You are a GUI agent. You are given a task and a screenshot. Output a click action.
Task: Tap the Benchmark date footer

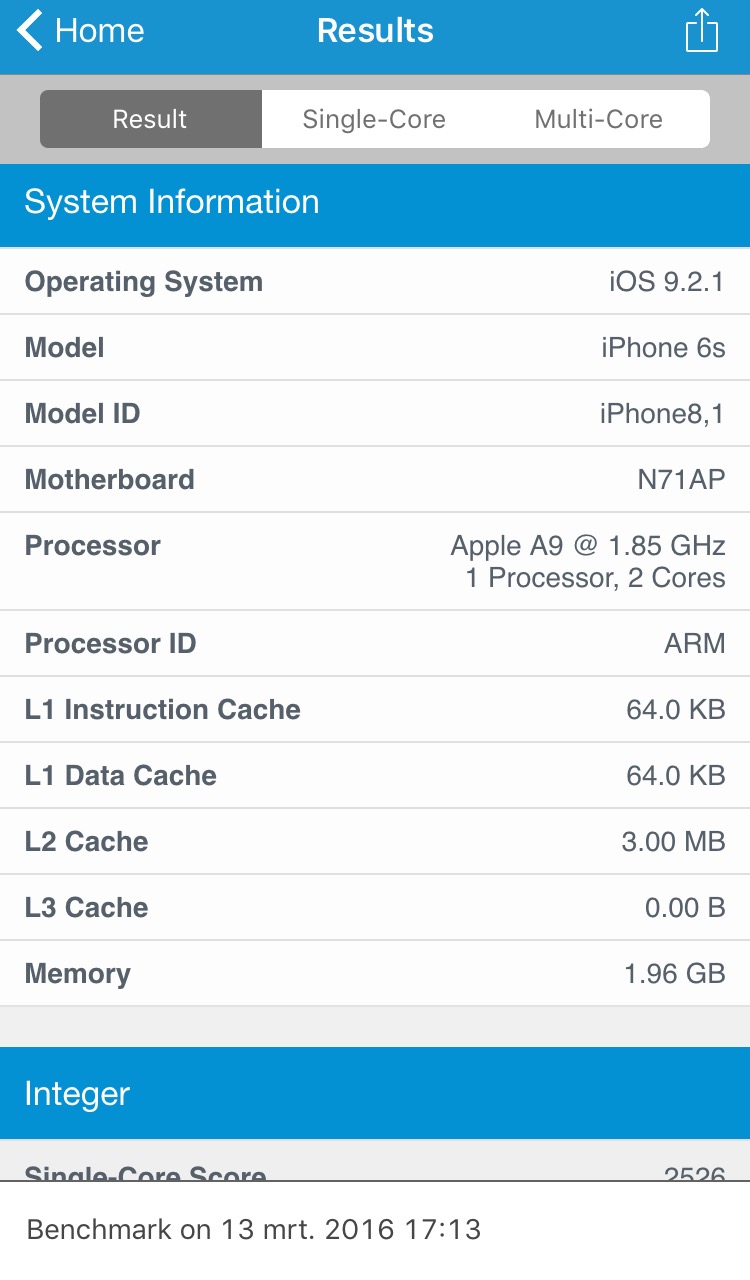(254, 1229)
